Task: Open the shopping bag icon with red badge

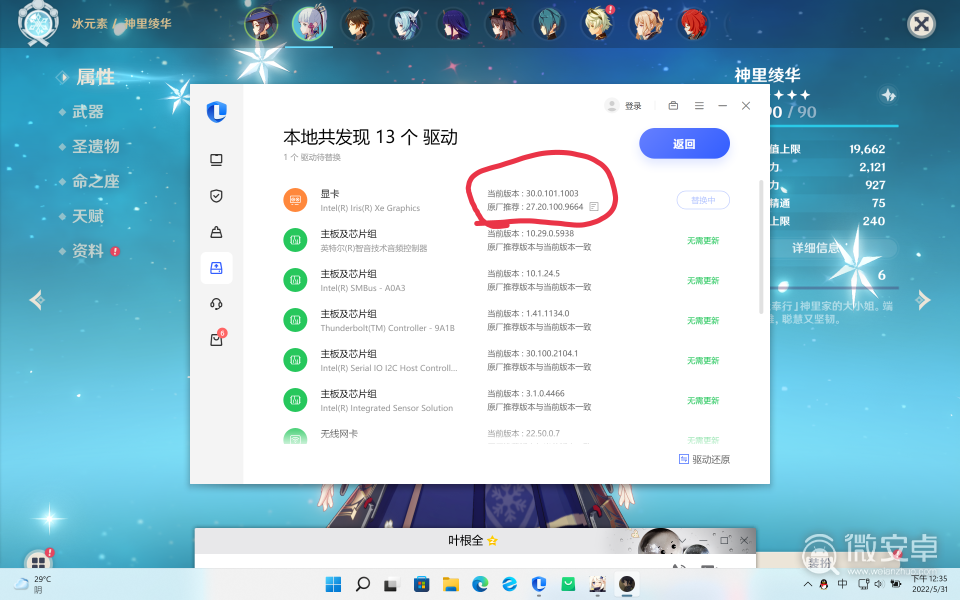Action: point(217,338)
